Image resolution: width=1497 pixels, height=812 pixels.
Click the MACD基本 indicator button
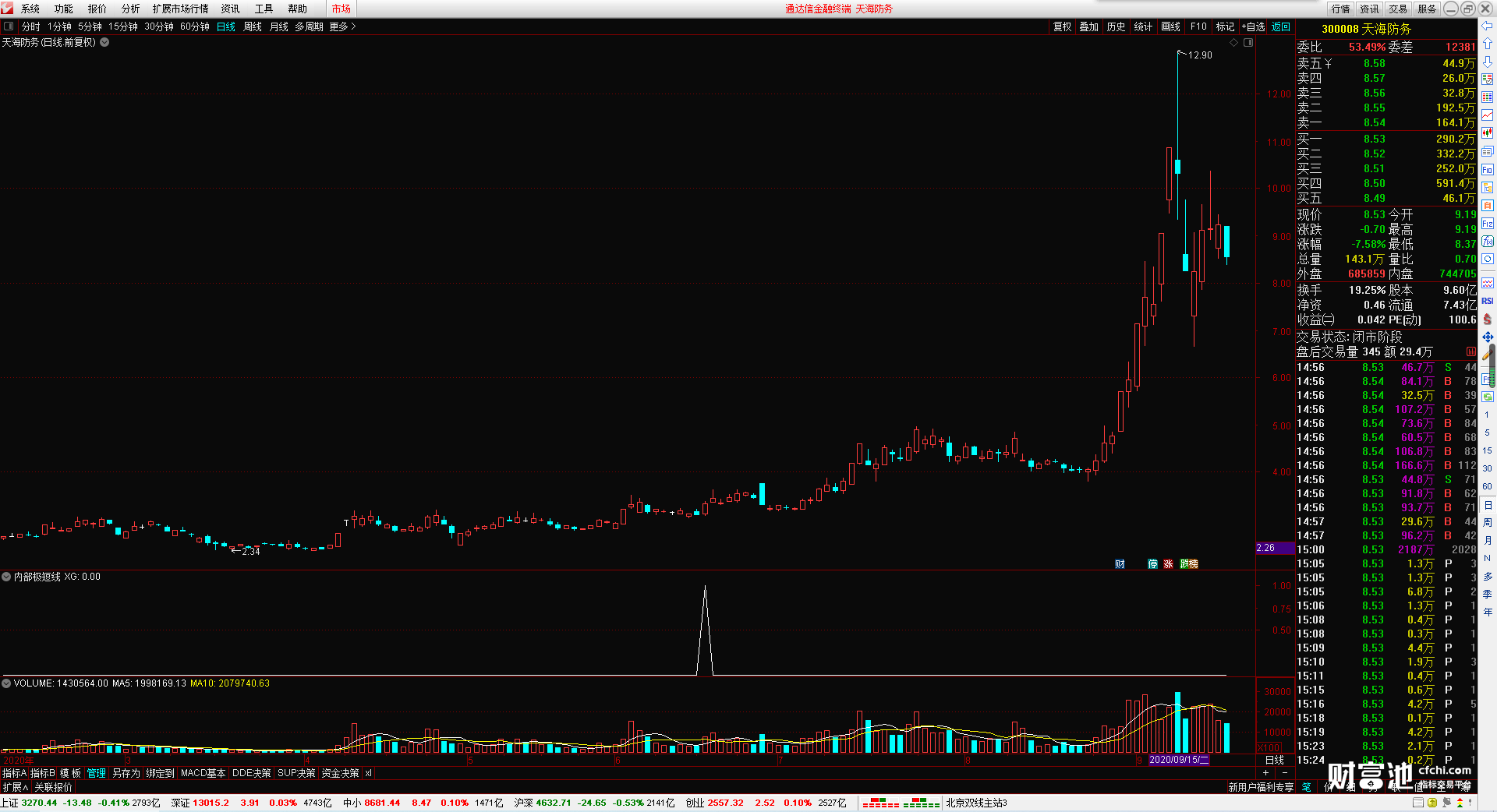(x=203, y=773)
